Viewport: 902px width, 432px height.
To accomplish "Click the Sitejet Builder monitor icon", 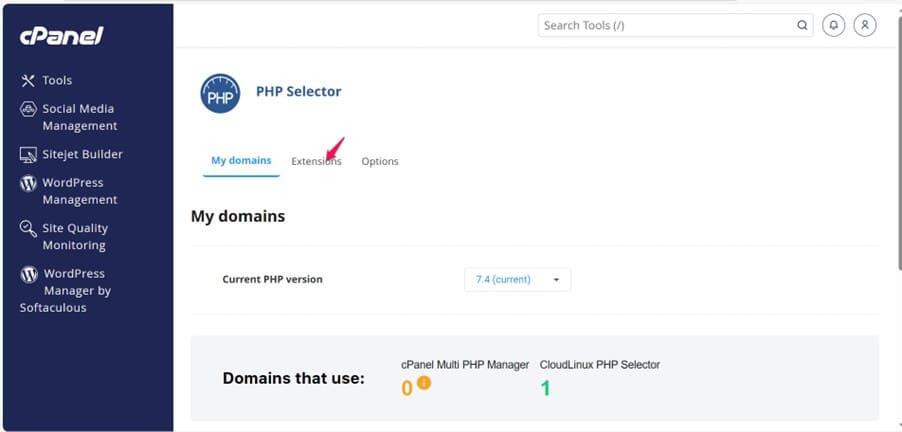I will tap(28, 154).
